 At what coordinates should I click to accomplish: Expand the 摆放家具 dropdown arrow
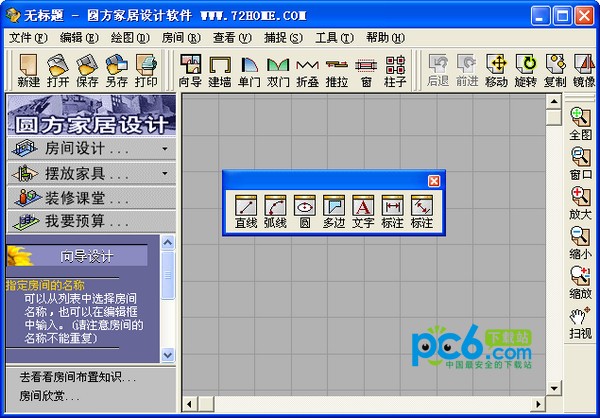[x=165, y=173]
